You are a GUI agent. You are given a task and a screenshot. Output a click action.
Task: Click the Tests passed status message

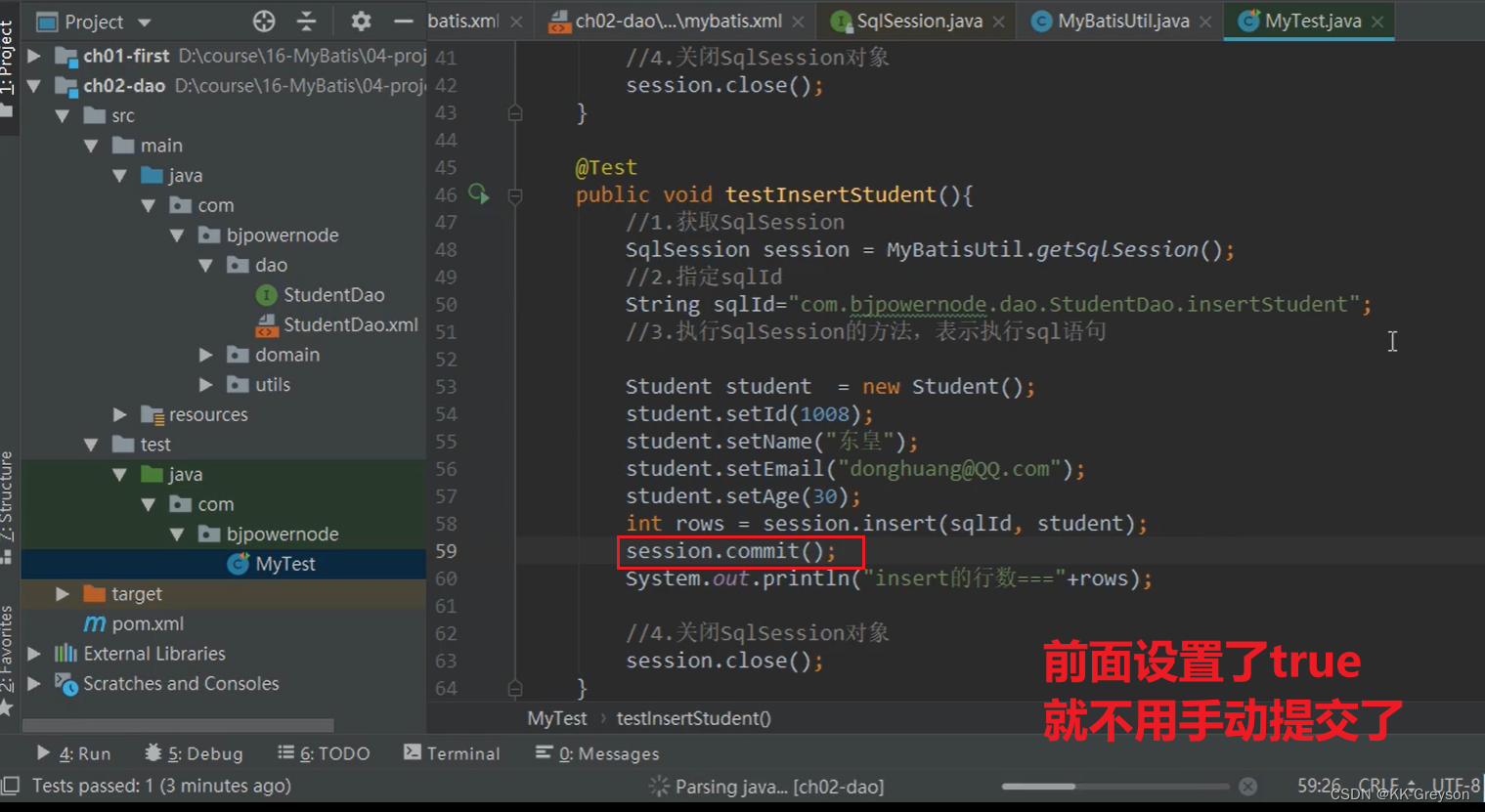(161, 786)
